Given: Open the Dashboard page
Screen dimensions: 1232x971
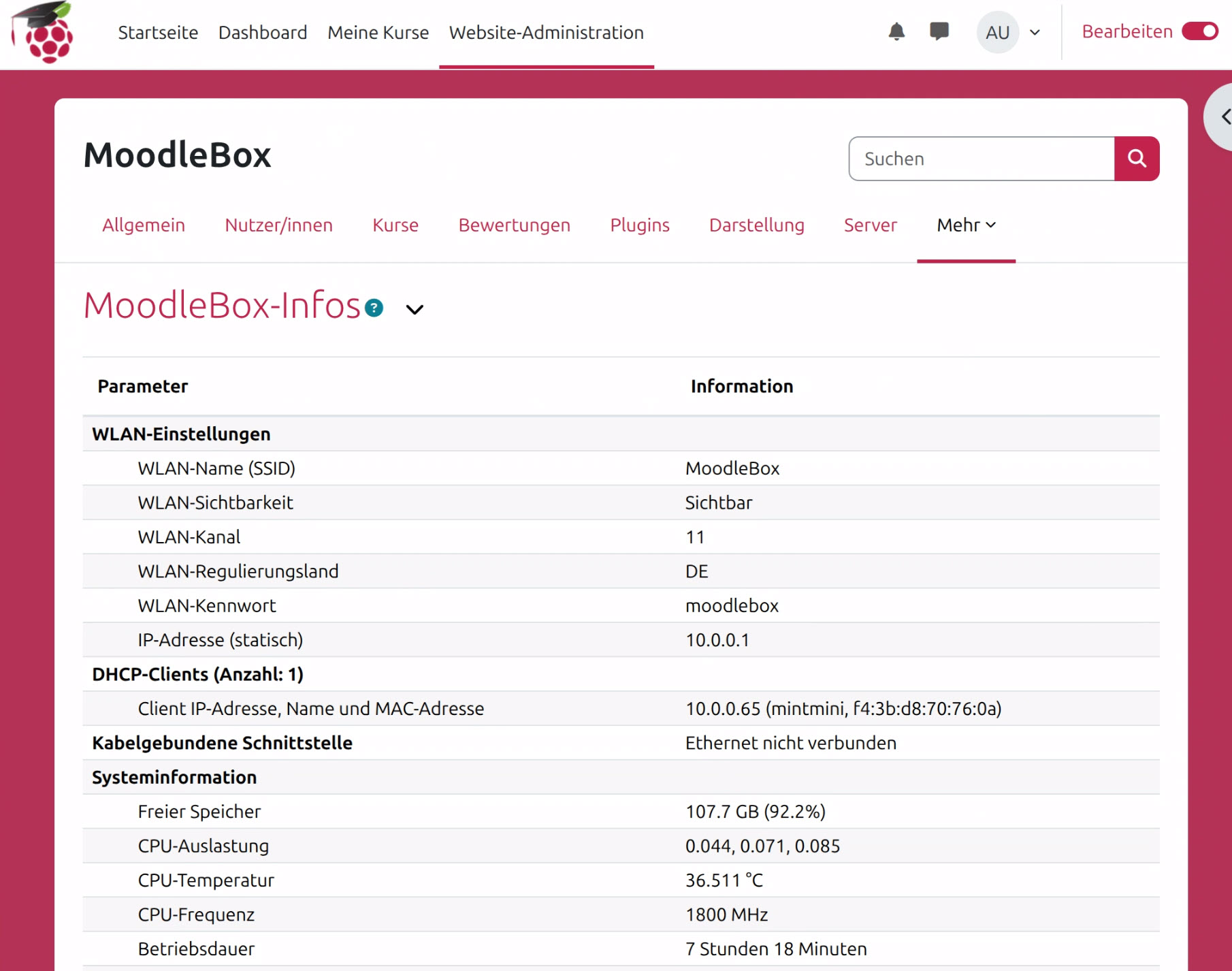Looking at the screenshot, I should [x=263, y=32].
